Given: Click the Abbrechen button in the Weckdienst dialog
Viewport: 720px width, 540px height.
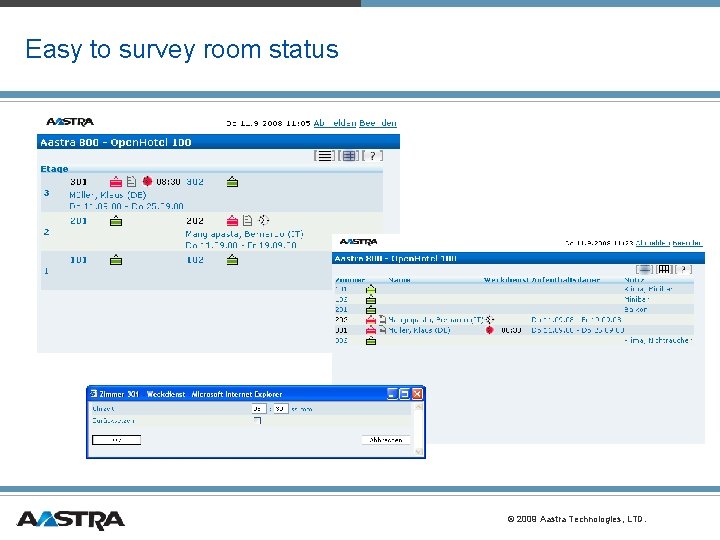Looking at the screenshot, I should [386, 440].
